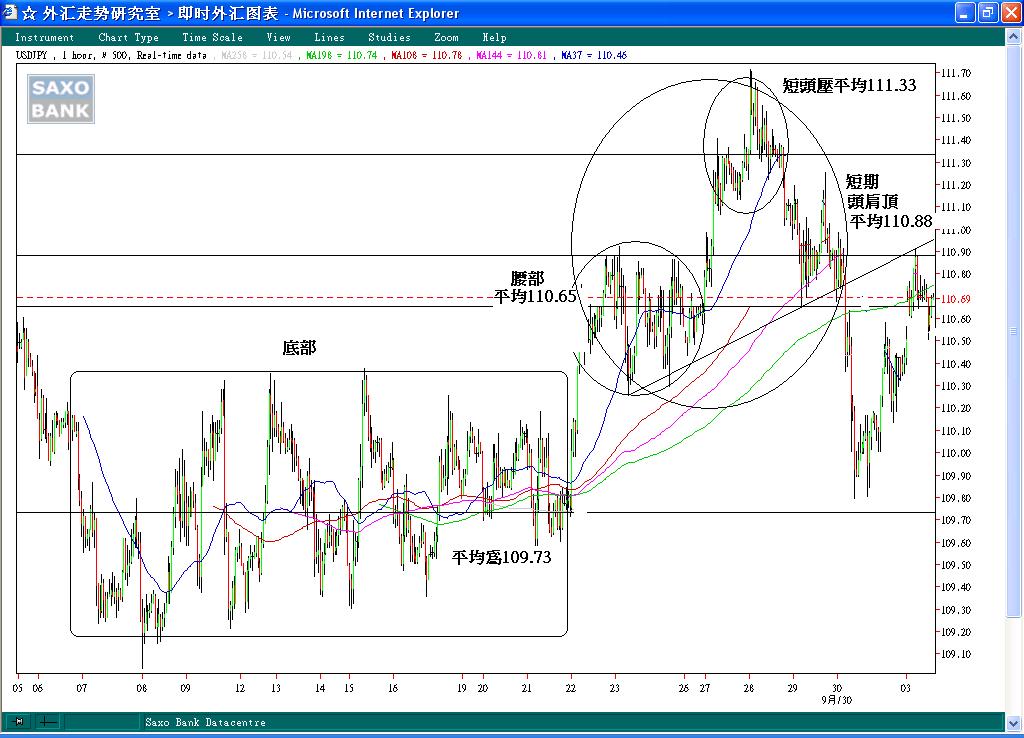Toggle the crosshair cursor icon

tap(48, 722)
